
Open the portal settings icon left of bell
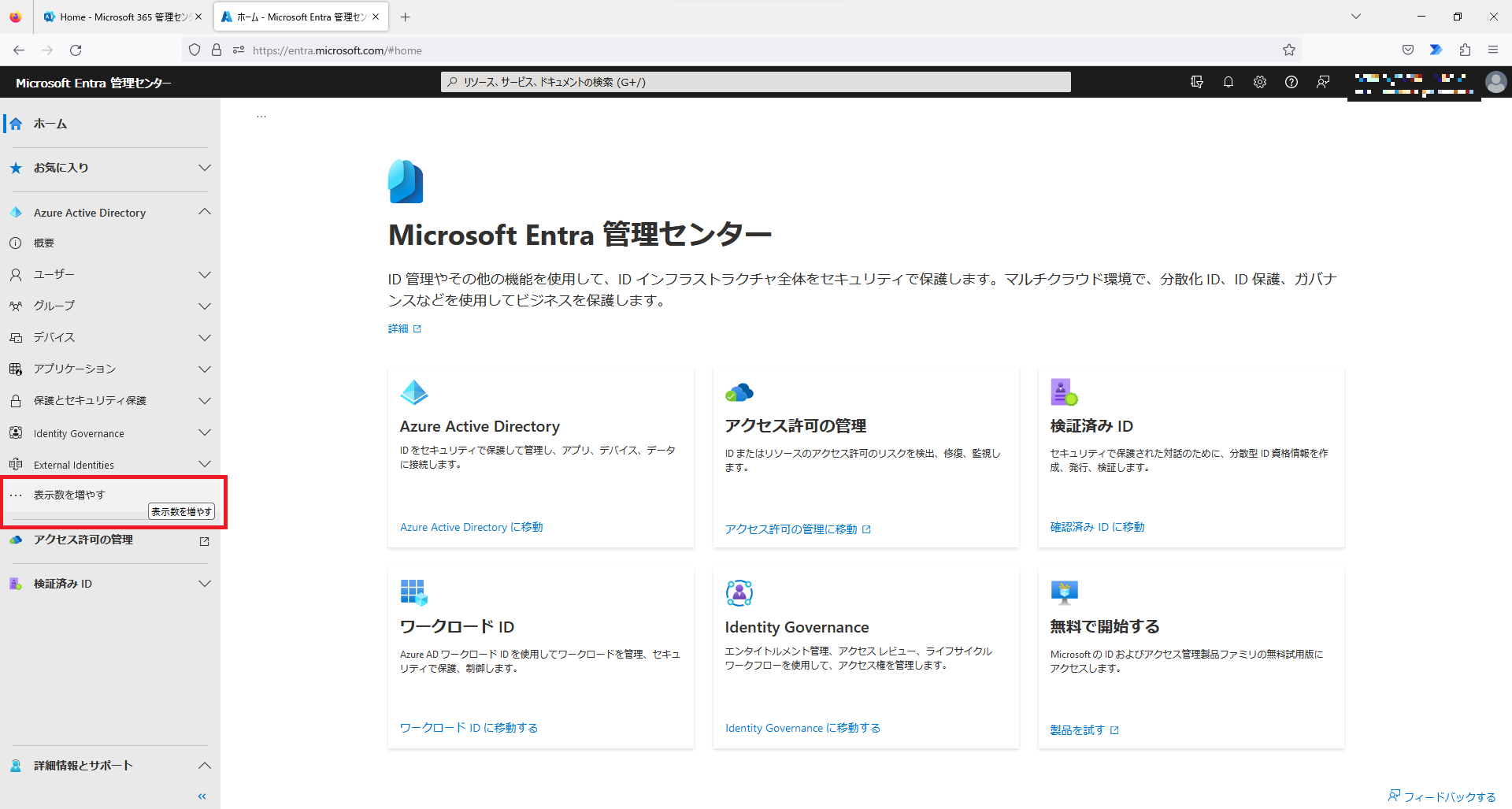(x=1197, y=82)
